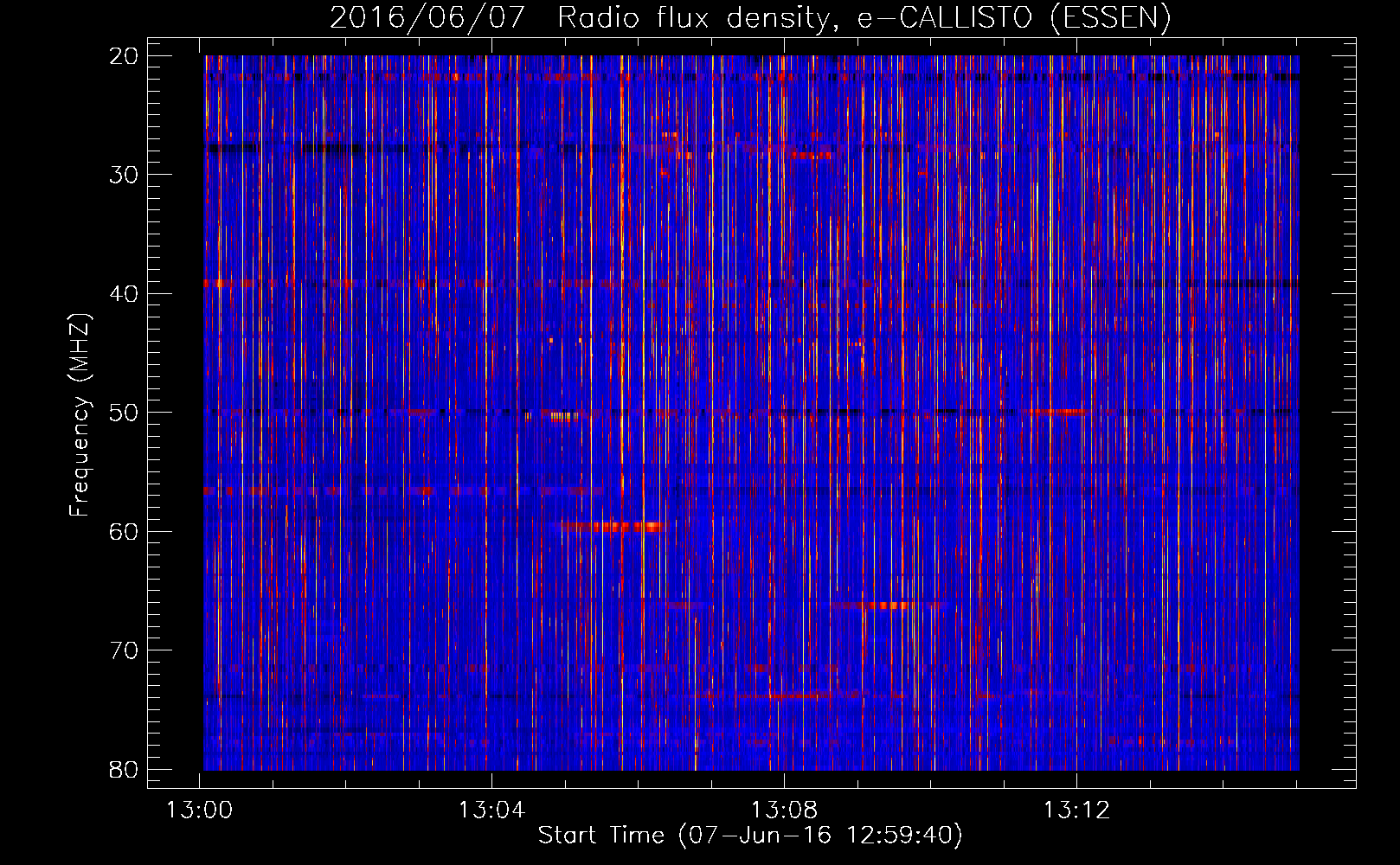Click the 20 MHz frequency tick label

tap(124, 55)
